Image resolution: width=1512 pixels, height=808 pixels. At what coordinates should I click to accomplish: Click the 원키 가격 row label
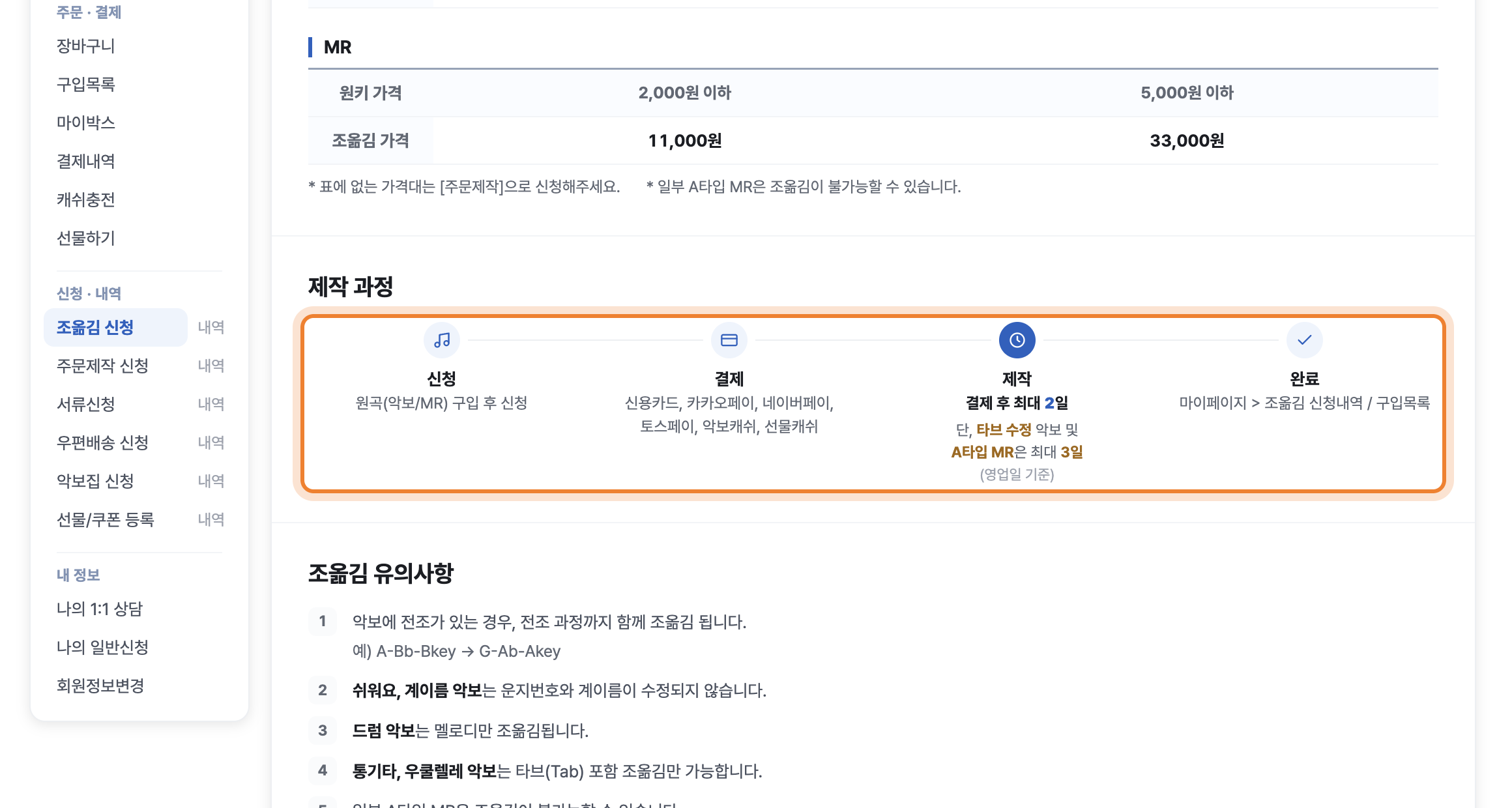[370, 93]
